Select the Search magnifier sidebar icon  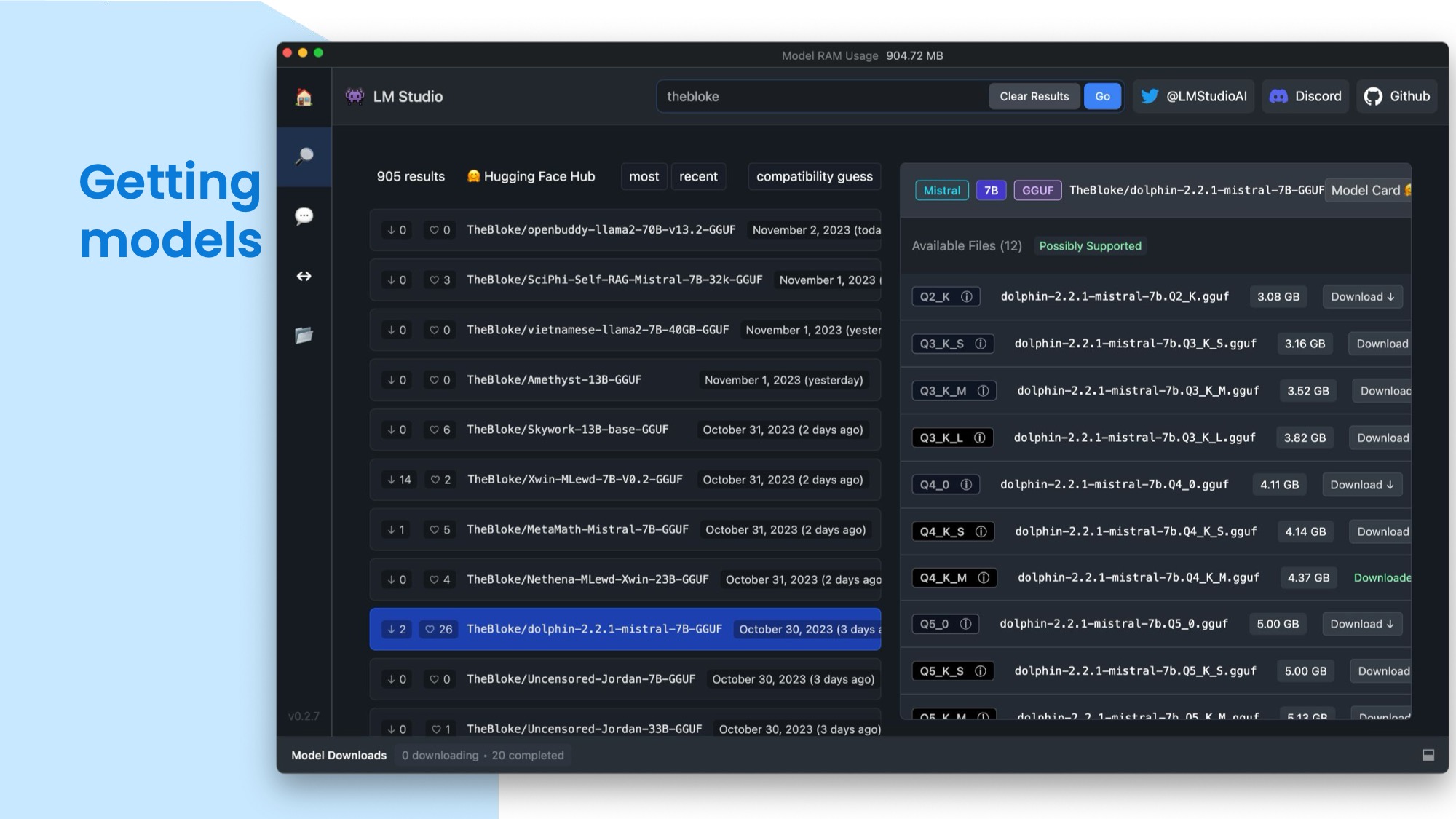304,156
